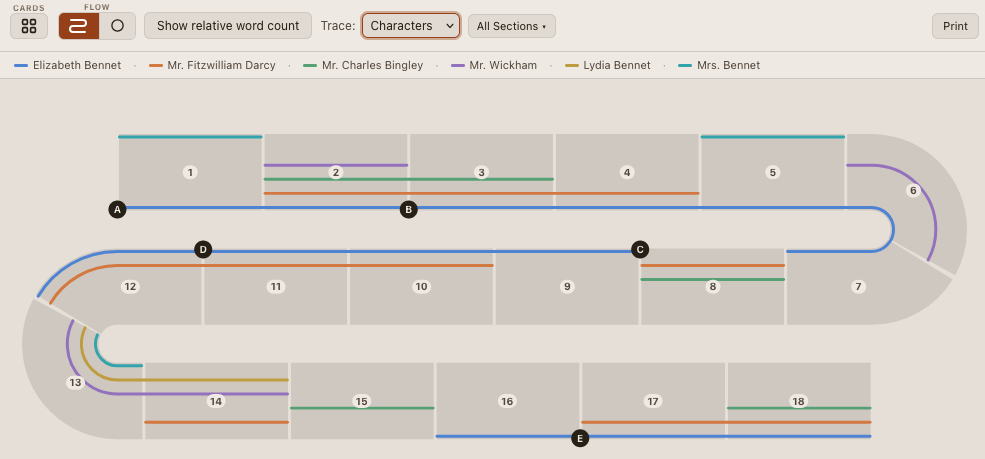
Task: Click section marker C
Action: 640,250
